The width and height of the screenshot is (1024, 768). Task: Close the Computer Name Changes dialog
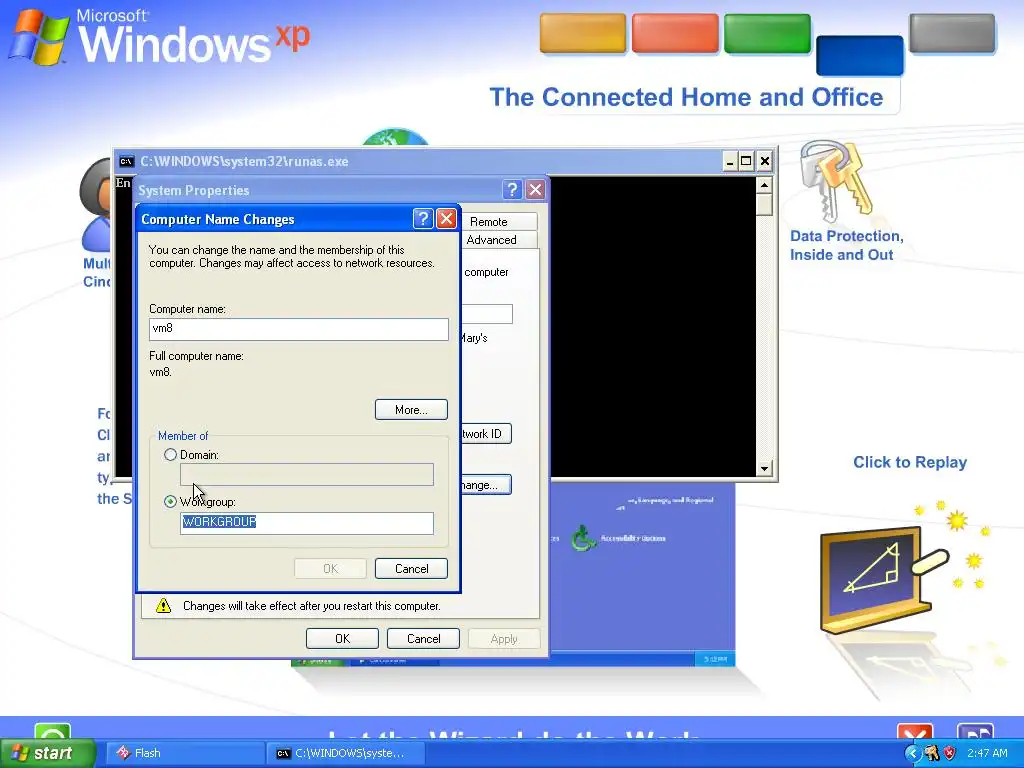(446, 219)
